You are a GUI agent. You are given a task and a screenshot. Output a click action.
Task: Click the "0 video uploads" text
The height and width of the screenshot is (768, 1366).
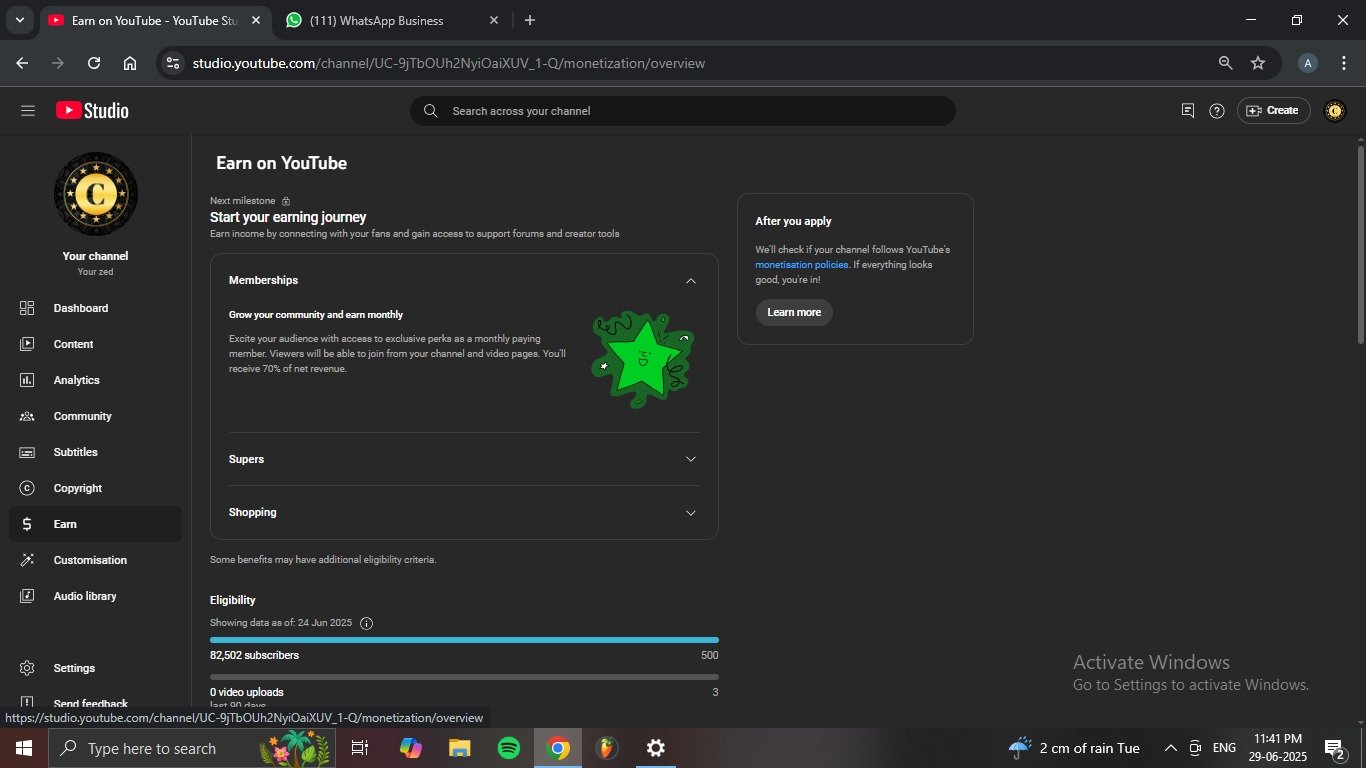coord(247,692)
